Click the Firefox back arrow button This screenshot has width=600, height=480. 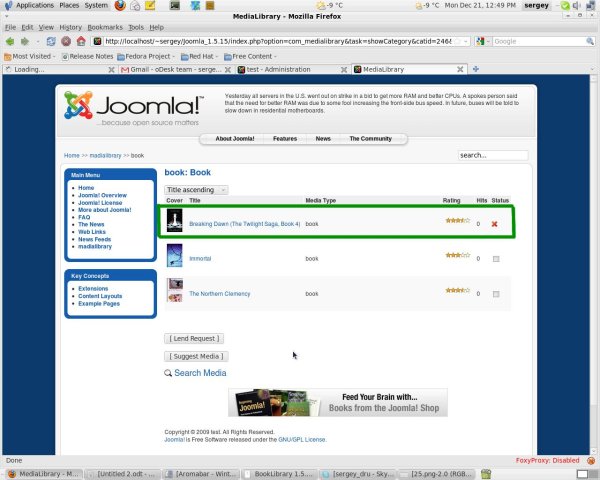[x=10, y=41]
